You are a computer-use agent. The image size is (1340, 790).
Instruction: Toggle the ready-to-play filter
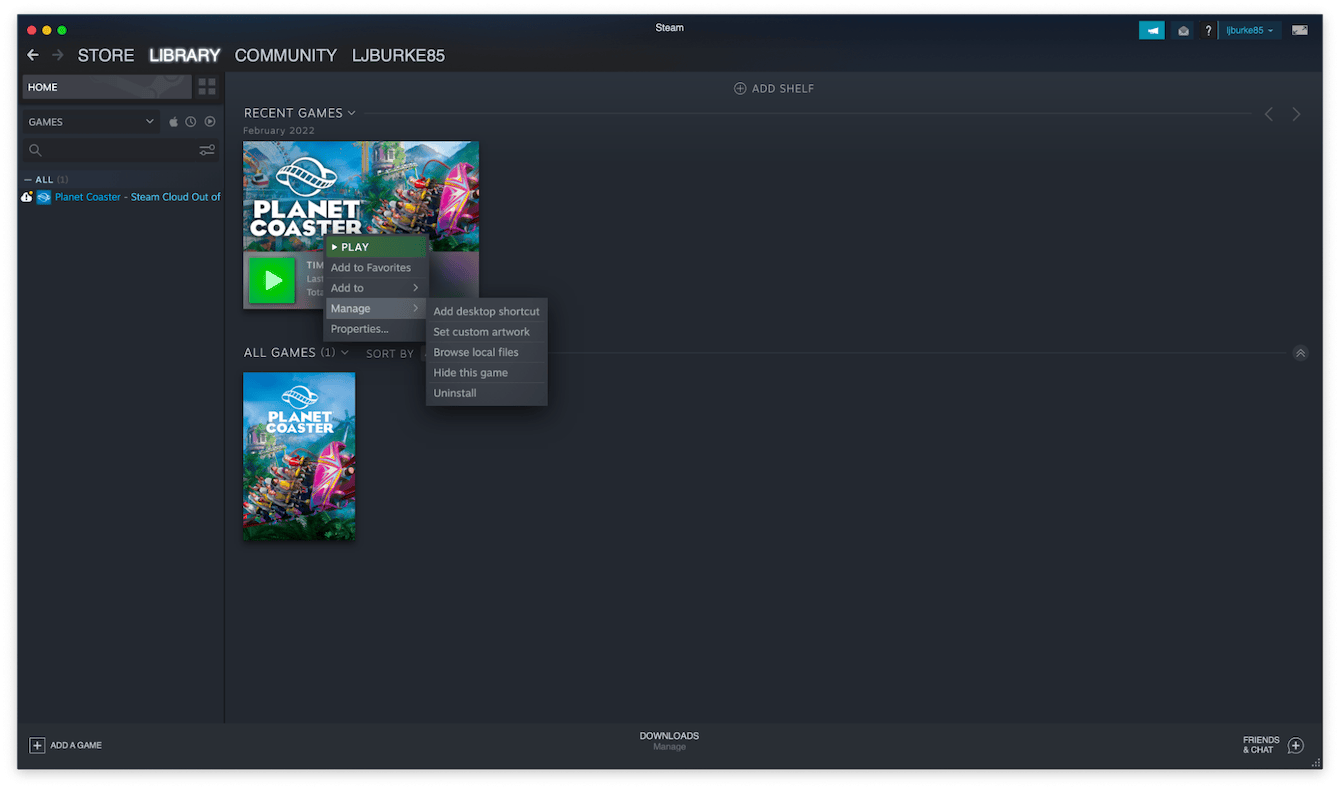[209, 121]
